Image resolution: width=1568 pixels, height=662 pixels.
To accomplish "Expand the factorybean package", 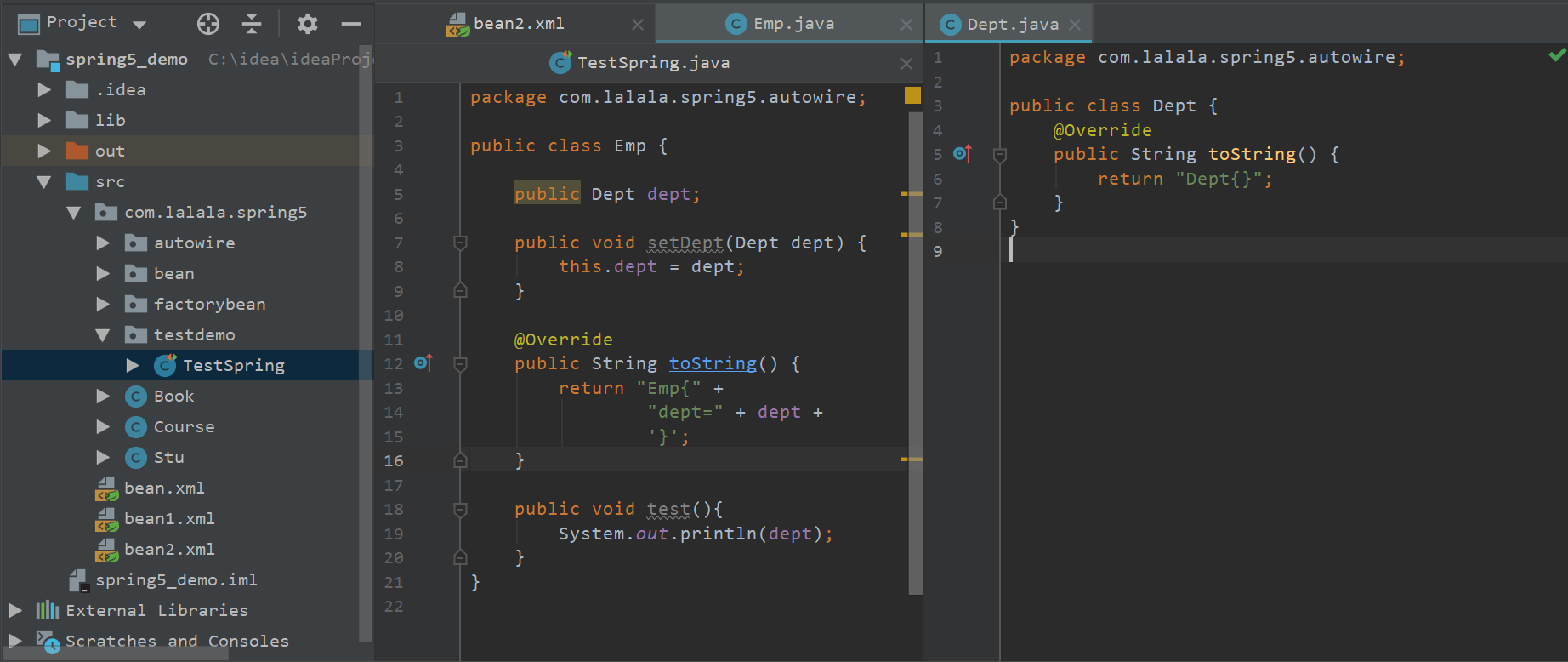I will [104, 304].
